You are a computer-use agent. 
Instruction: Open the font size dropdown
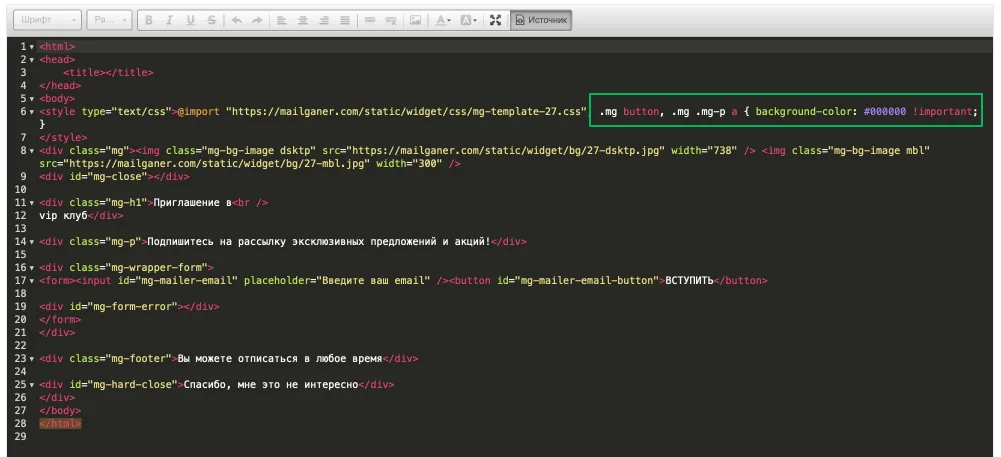pos(109,20)
